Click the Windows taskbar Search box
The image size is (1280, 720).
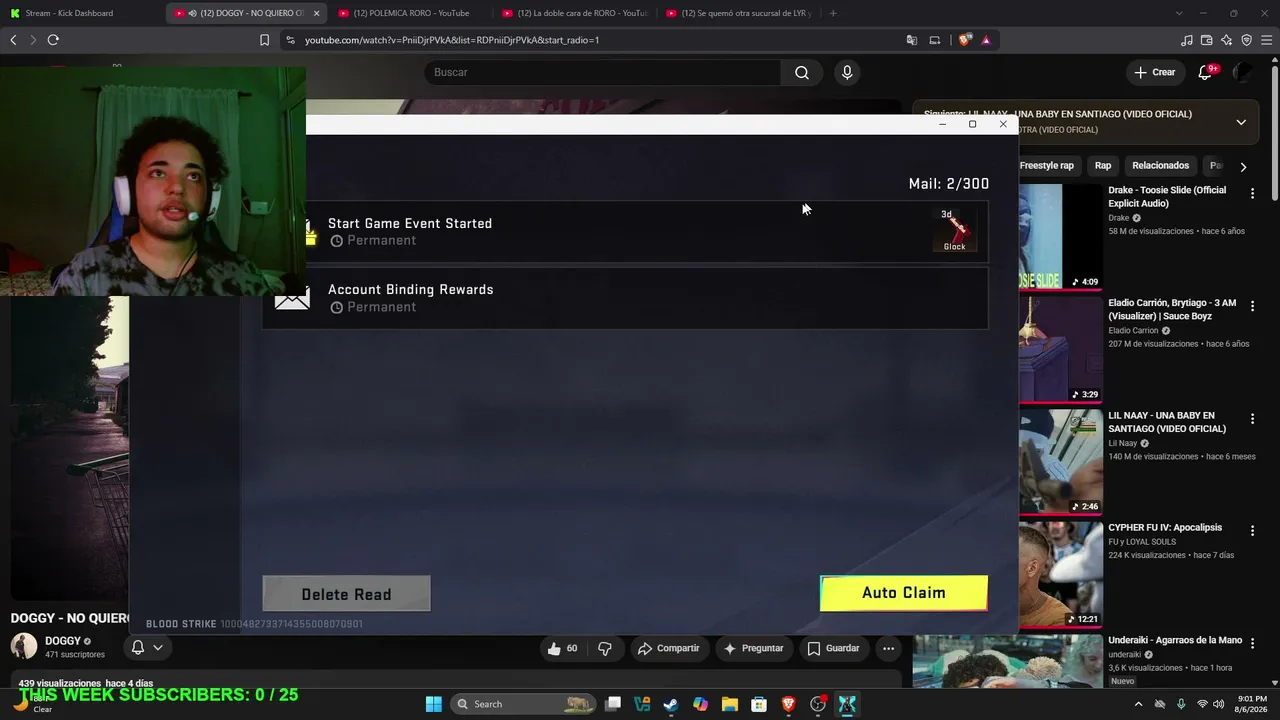click(x=523, y=704)
